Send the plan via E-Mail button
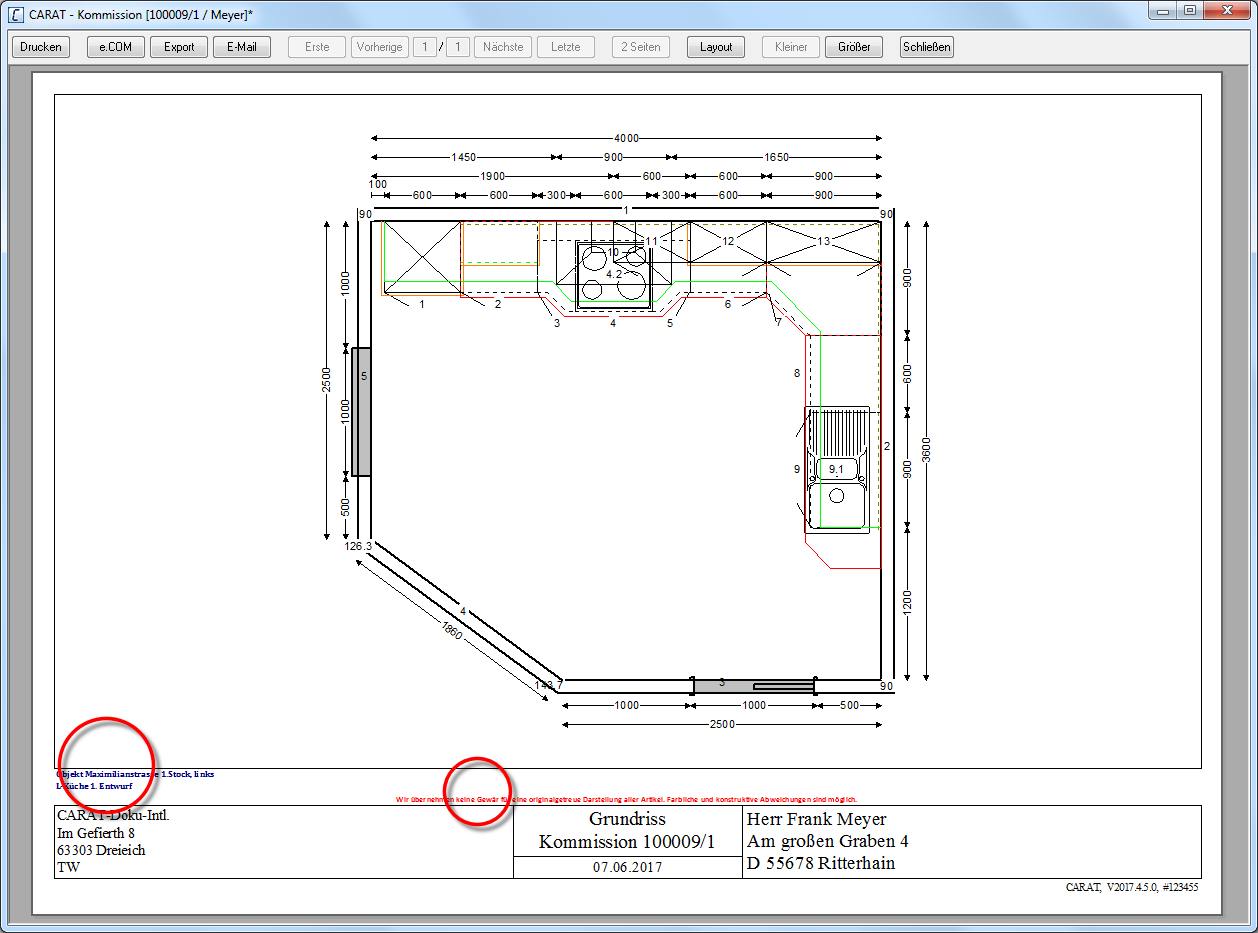 242,47
